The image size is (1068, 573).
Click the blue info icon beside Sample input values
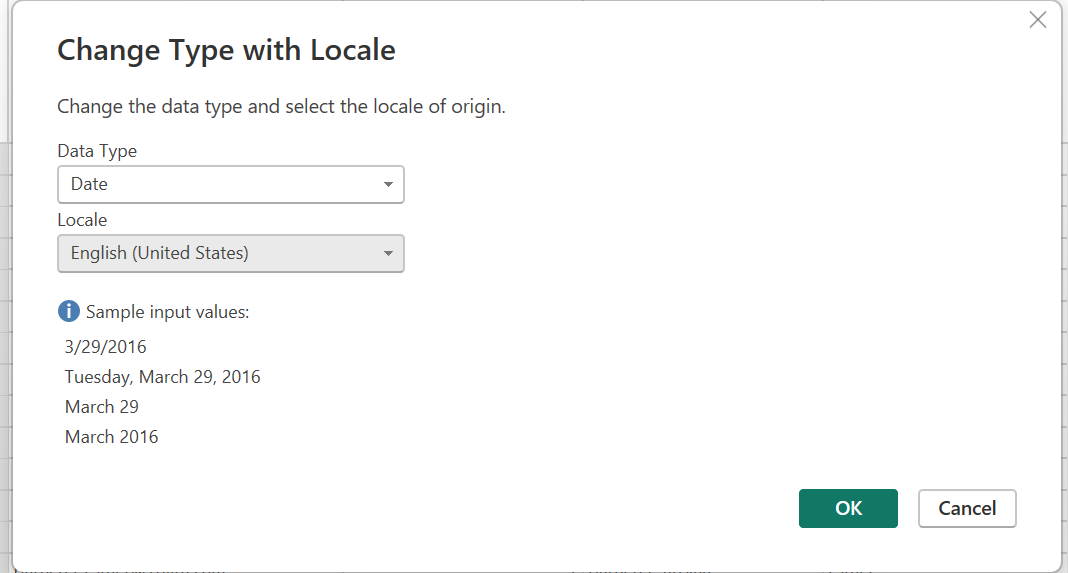[69, 311]
